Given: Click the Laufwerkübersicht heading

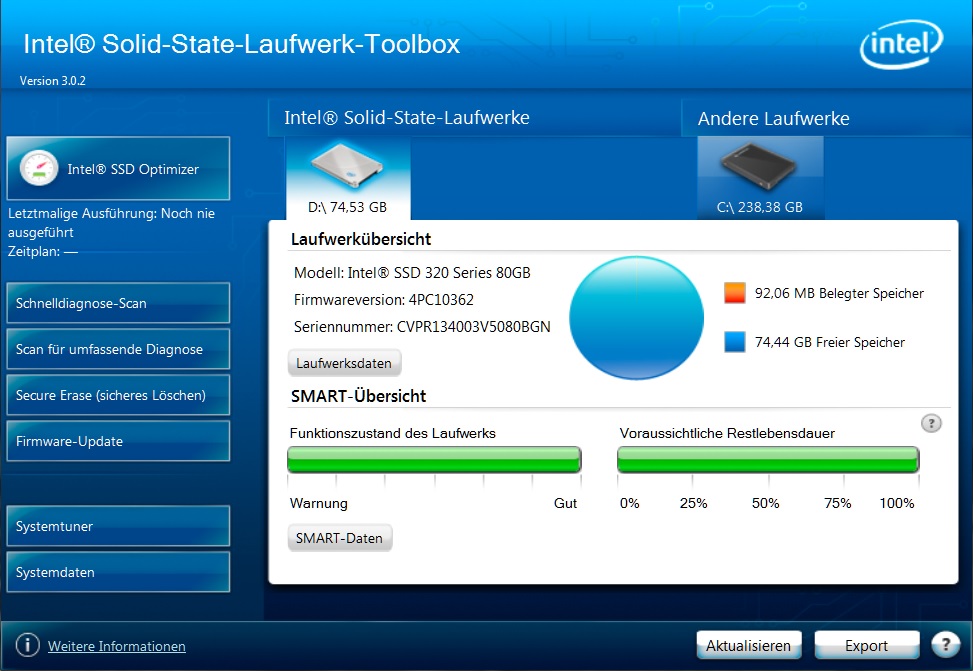Looking at the screenshot, I should pyautogui.click(x=361, y=239).
